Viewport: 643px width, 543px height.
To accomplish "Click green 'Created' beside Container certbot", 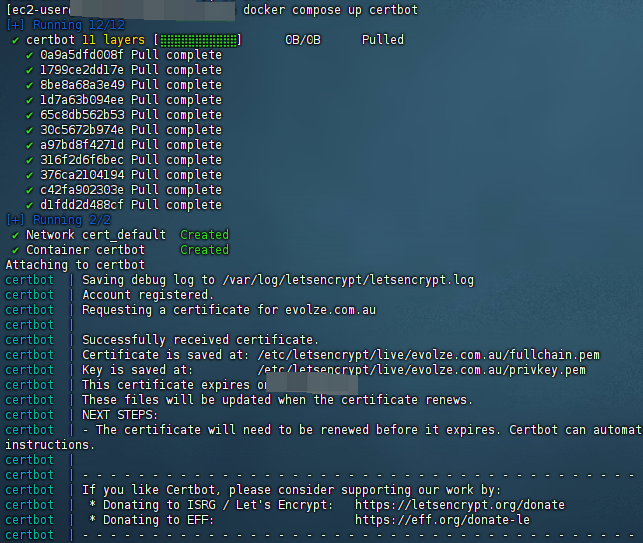I will pos(204,250).
